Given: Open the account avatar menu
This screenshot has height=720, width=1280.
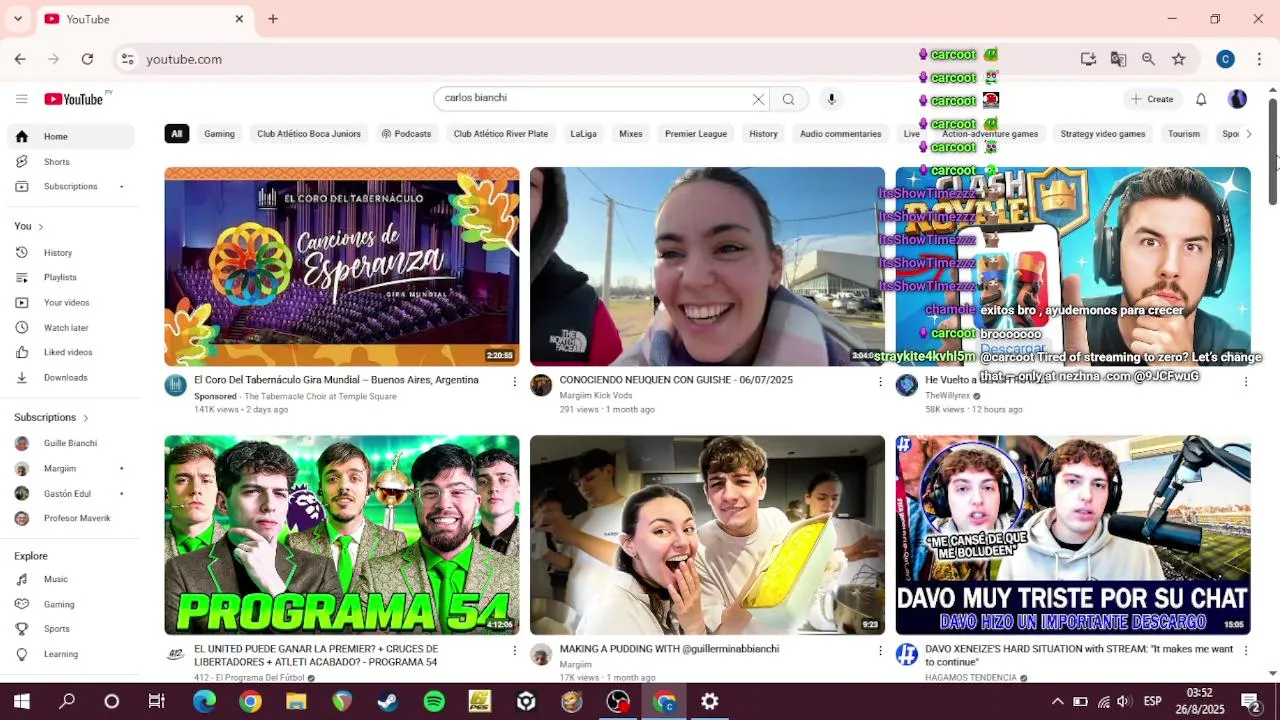Looking at the screenshot, I should [1237, 99].
